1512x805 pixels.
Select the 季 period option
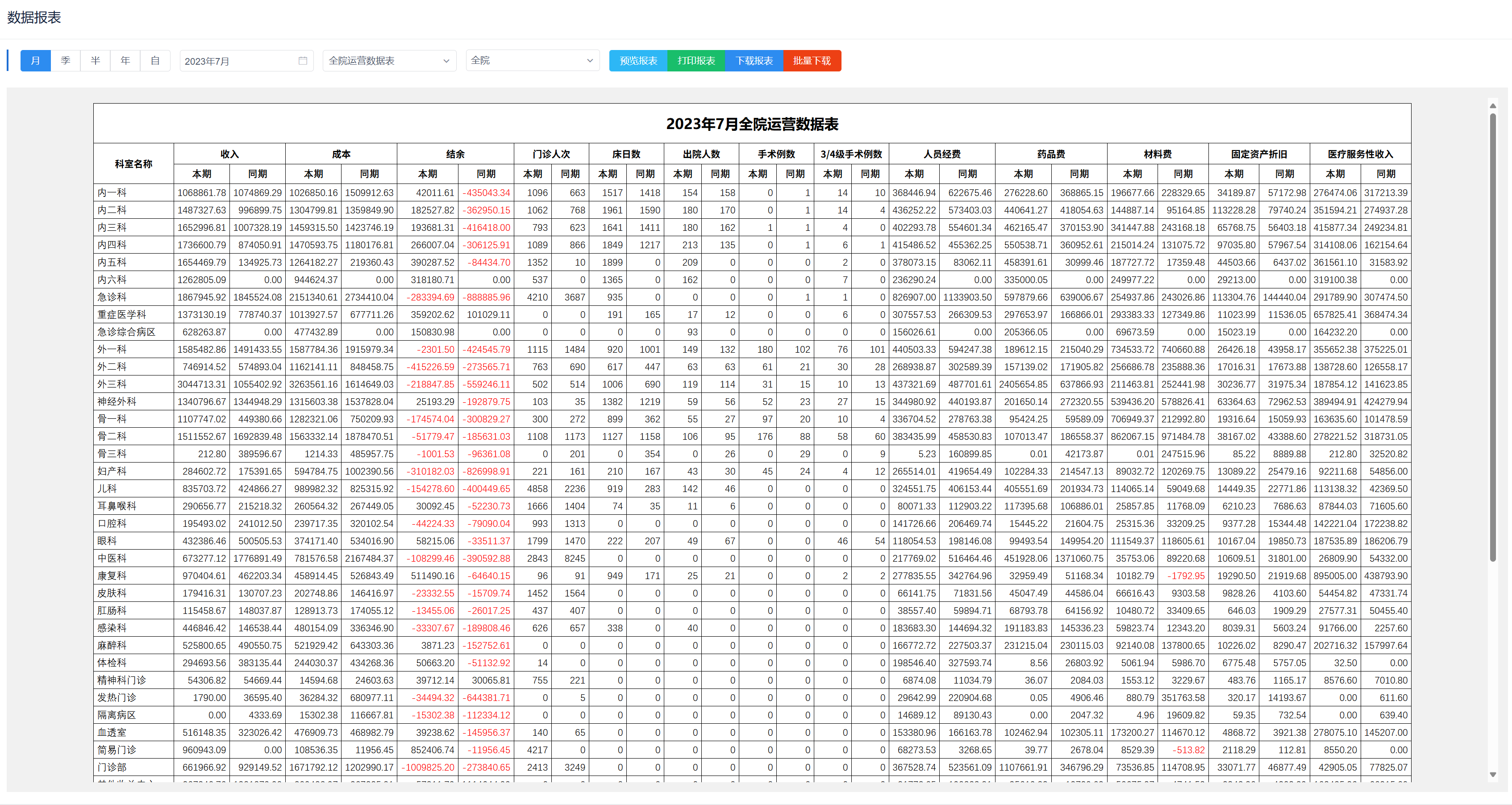65,60
